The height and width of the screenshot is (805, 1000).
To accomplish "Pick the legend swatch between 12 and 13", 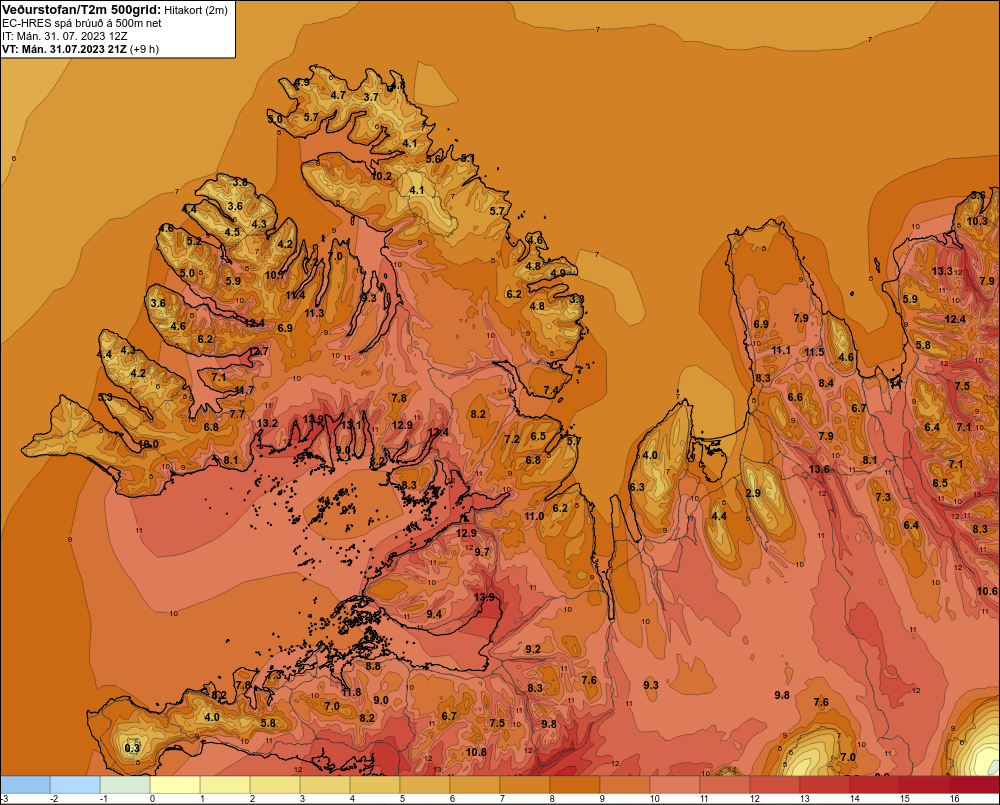I will click(x=775, y=785).
